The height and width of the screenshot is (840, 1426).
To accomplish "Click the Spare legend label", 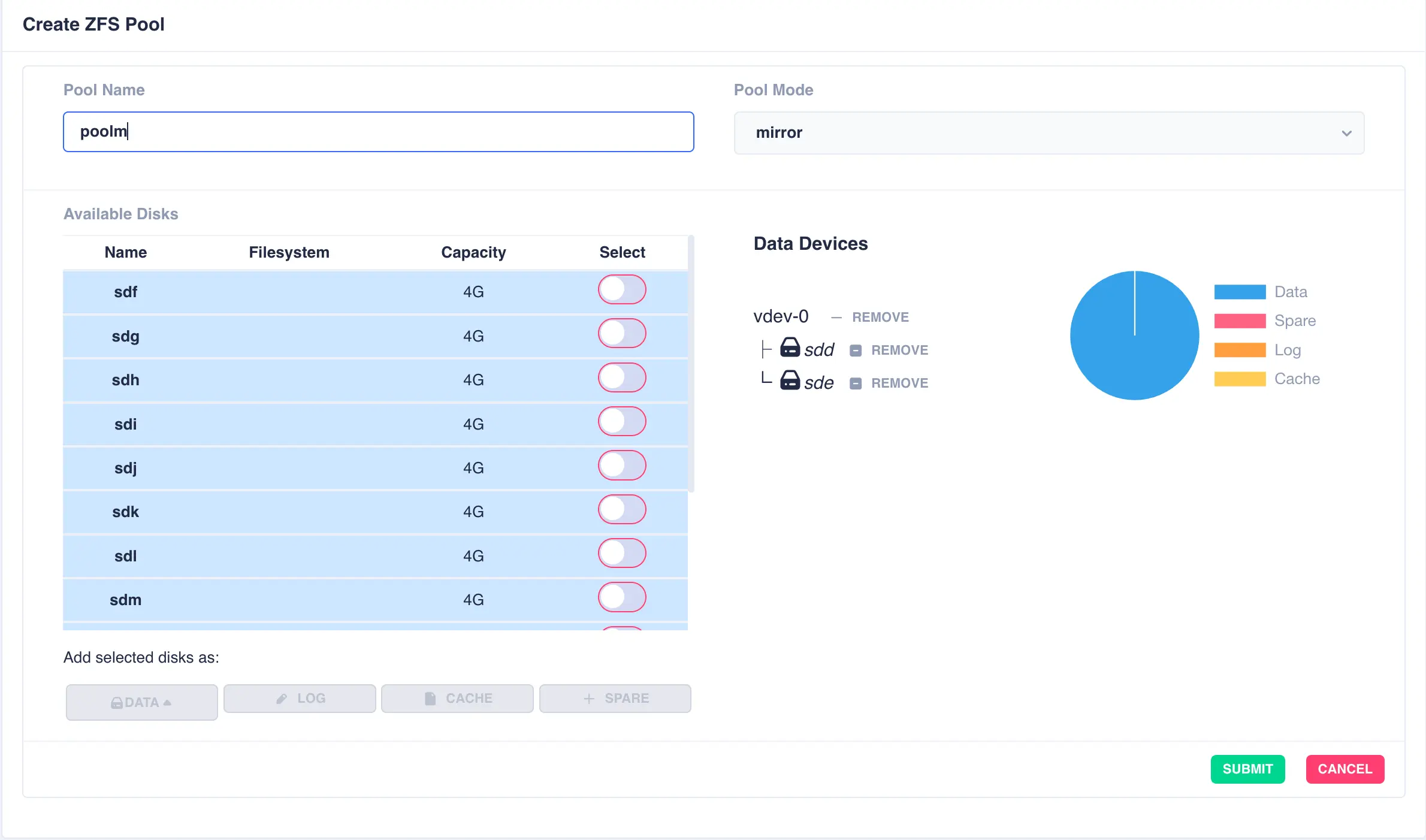I will (x=1295, y=321).
